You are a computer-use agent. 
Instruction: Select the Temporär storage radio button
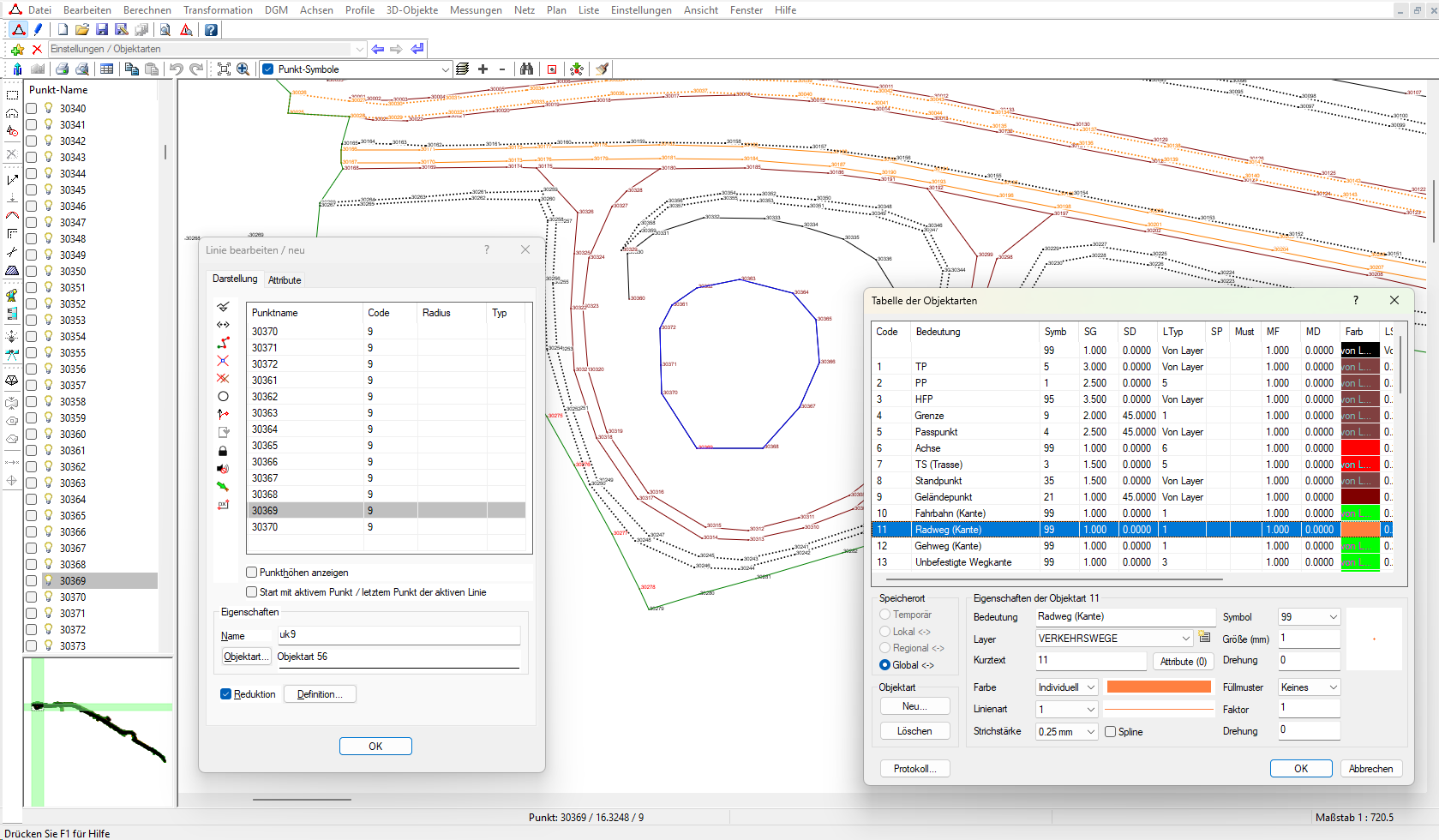pos(885,615)
